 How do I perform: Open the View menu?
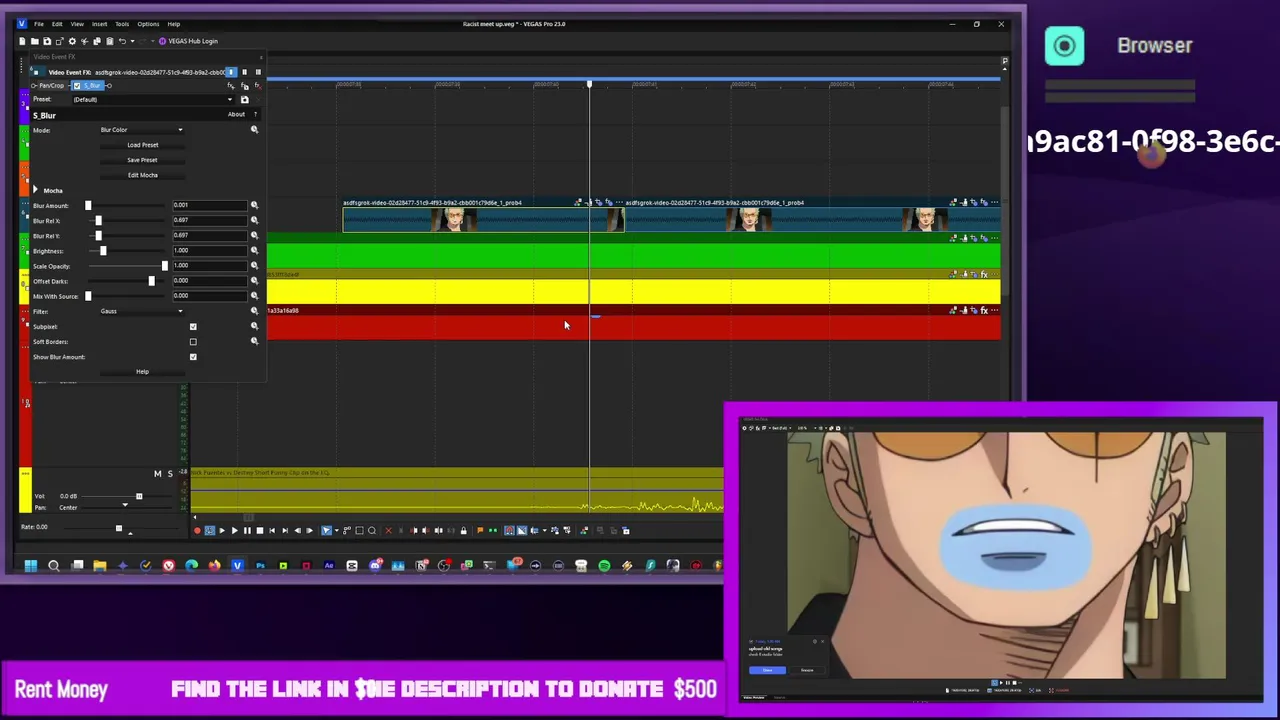(x=77, y=24)
